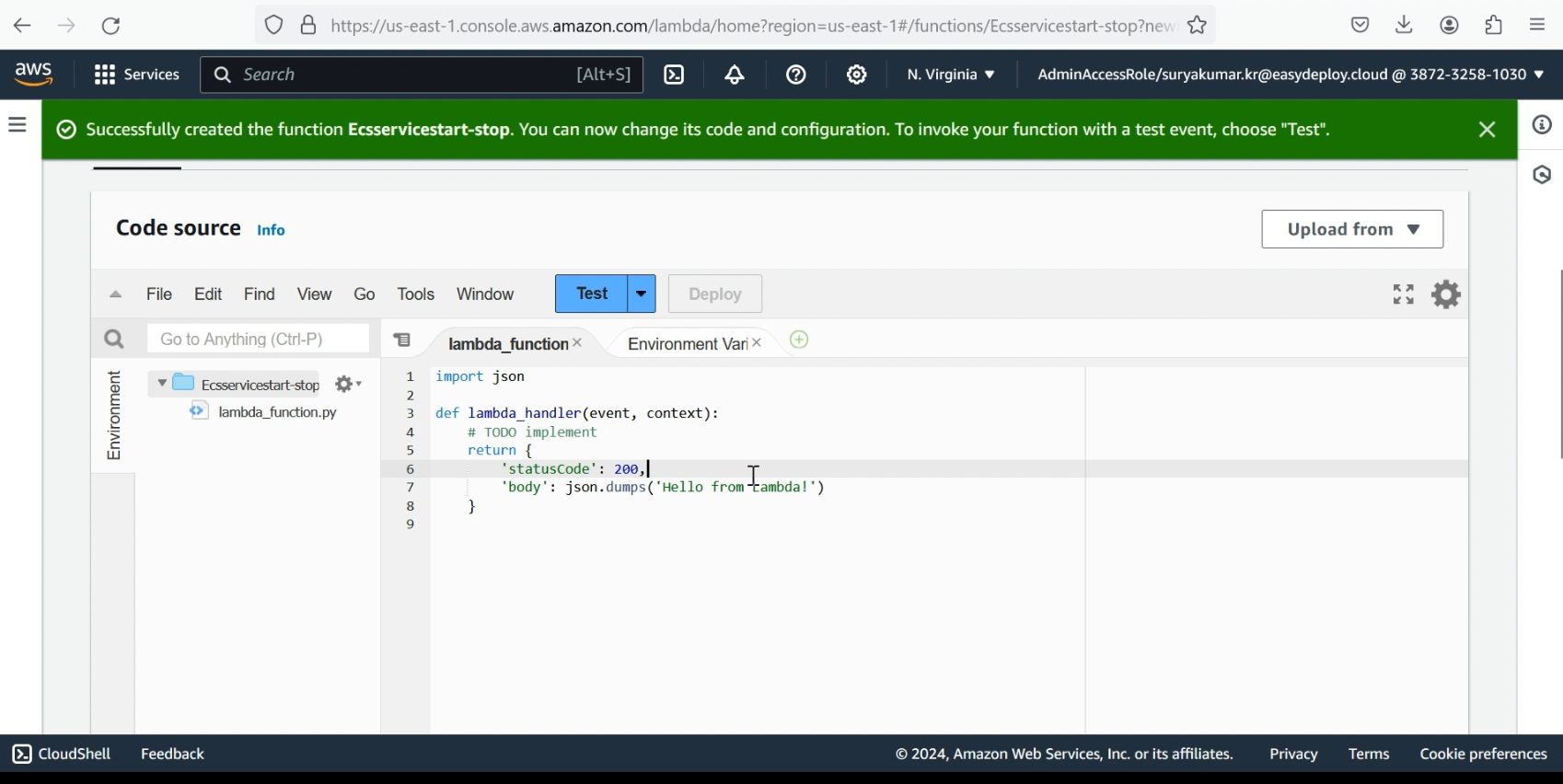The width and height of the screenshot is (1563, 784).
Task: Collapse the editor menu bar arrow
Action: click(x=115, y=295)
